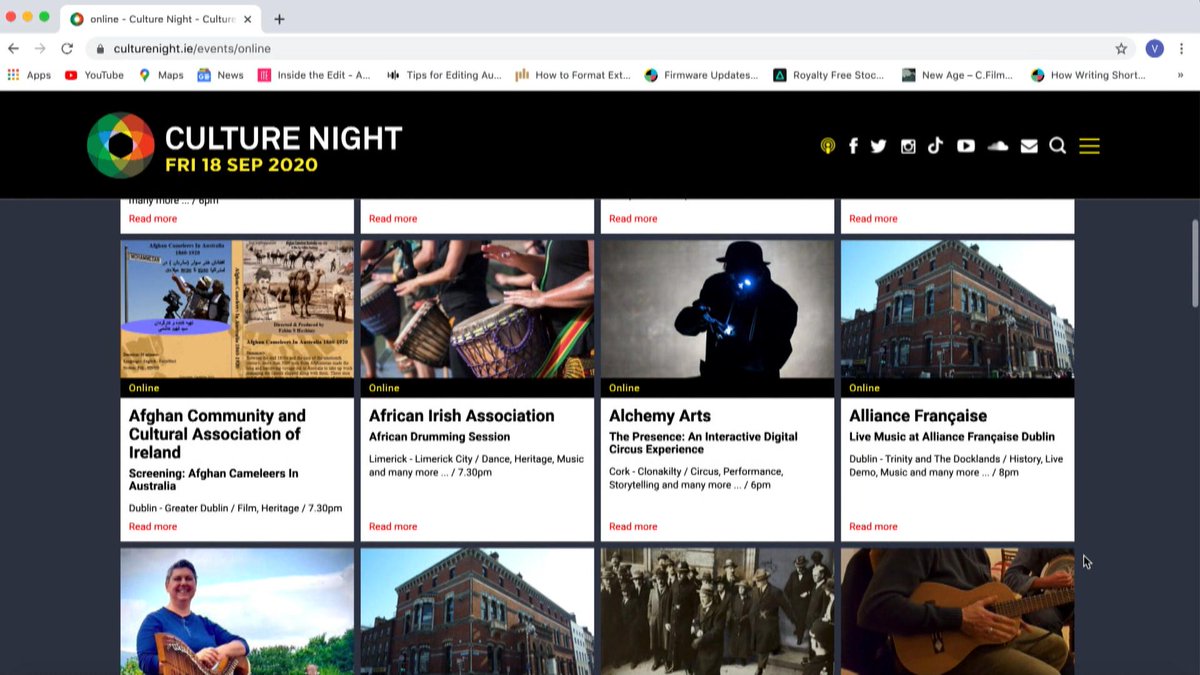Open Culture Night Twitter icon
Viewport: 1200px width, 675px height.
click(878, 146)
